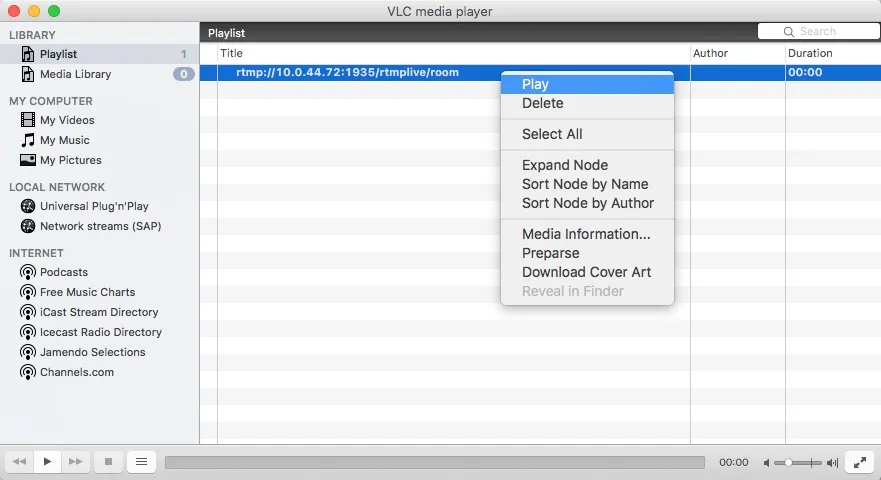Click the My Music note icon
The height and width of the screenshot is (480, 881).
click(28, 140)
